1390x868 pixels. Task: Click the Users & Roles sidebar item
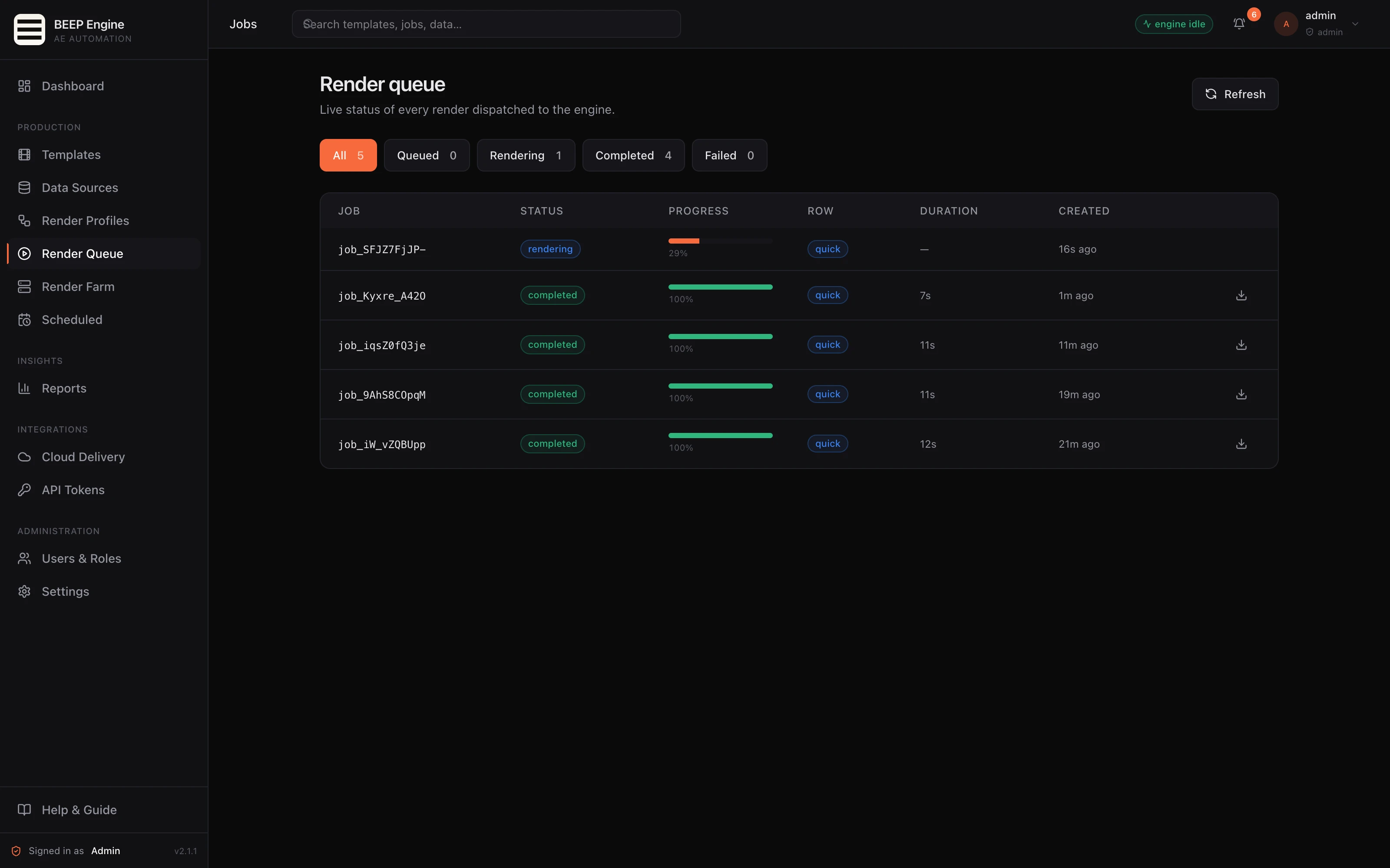coord(104,558)
